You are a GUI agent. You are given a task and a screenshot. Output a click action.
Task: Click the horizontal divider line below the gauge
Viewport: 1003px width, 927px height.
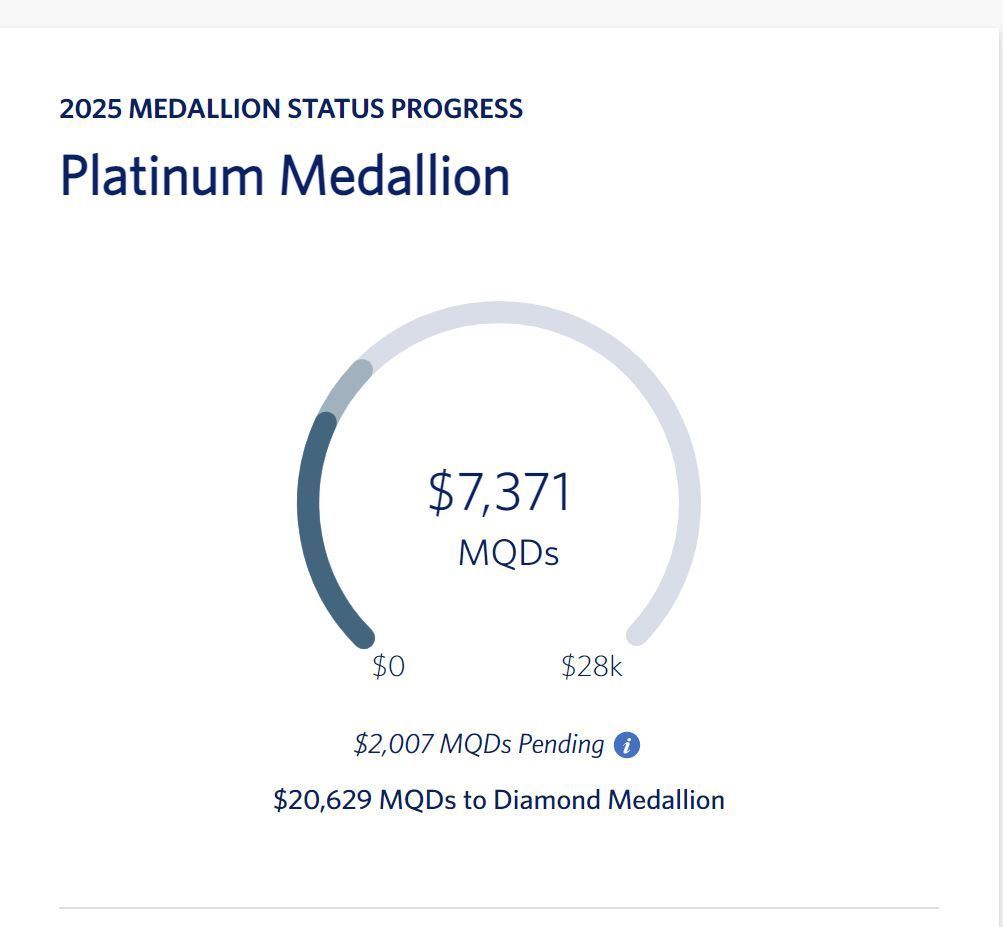point(499,907)
